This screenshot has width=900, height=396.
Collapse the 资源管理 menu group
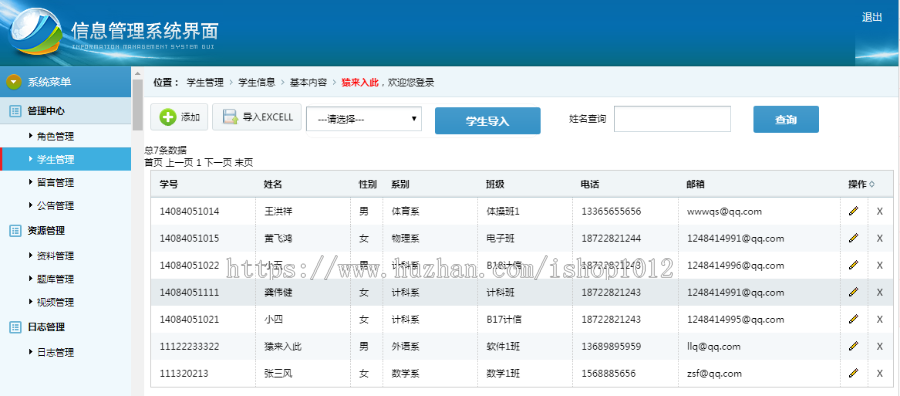click(65, 231)
